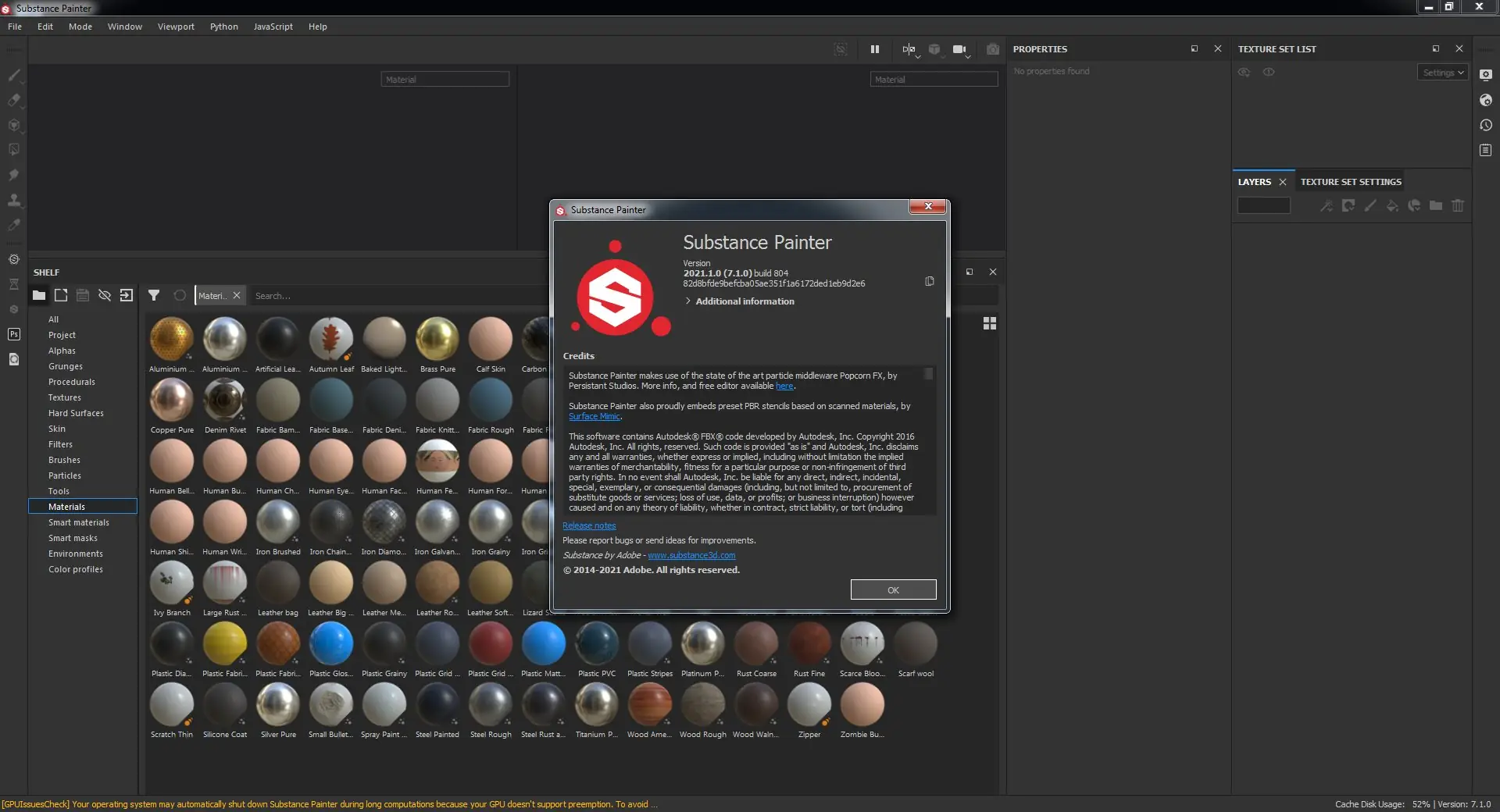The image size is (1500, 812).
Task: Open the shelf filter options
Action: [154, 295]
